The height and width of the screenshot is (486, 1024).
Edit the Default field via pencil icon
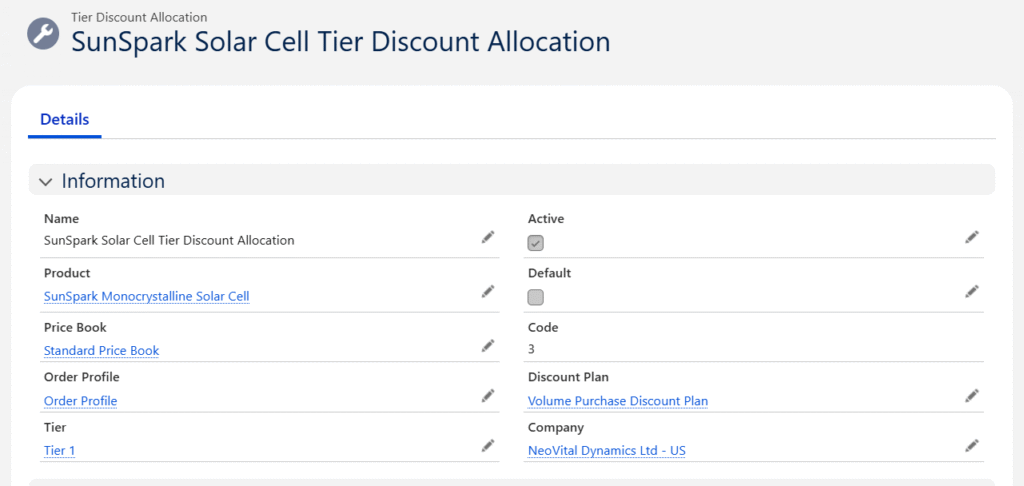point(971,291)
